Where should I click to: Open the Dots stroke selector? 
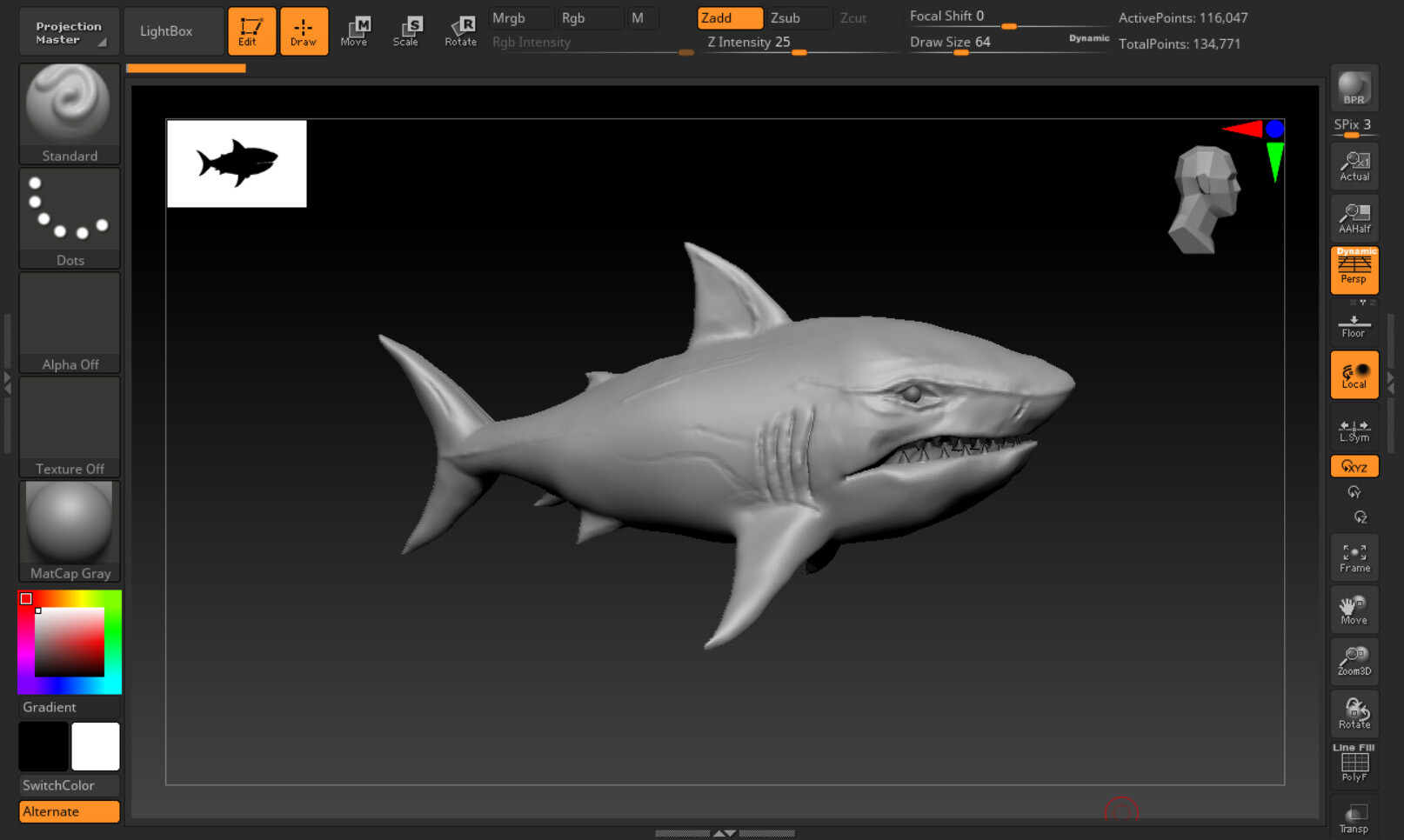(69, 211)
